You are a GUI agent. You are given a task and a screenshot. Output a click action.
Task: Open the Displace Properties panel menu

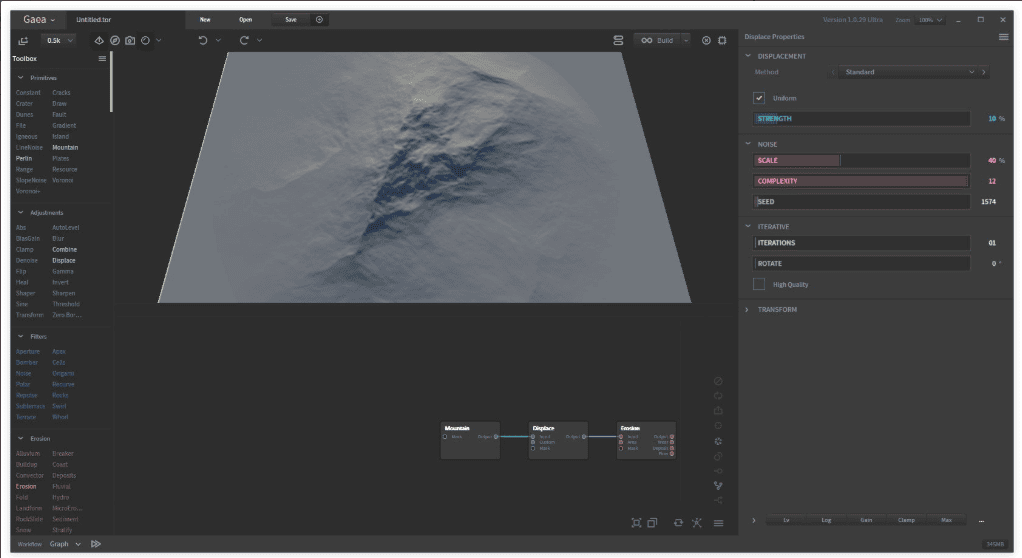[x=1004, y=37]
